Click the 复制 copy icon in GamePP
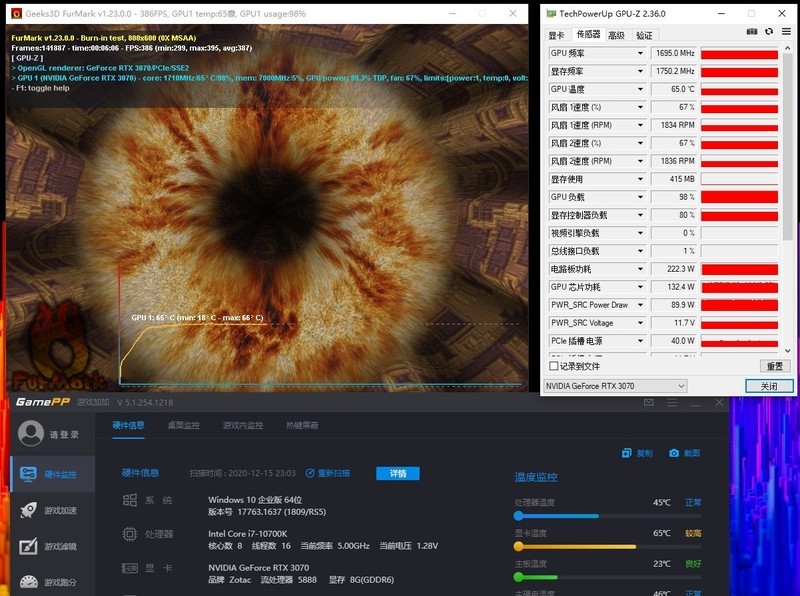800x596 pixels. [x=626, y=453]
